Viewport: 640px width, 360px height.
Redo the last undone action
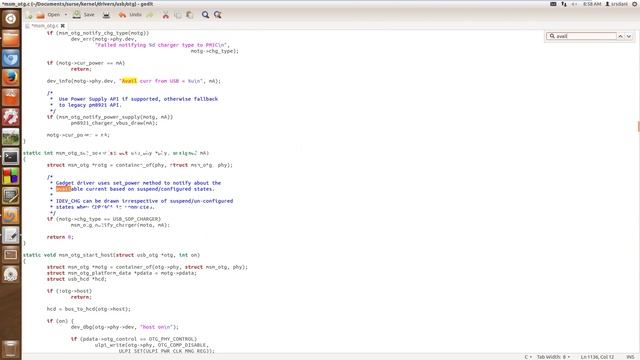click(x=150, y=15)
